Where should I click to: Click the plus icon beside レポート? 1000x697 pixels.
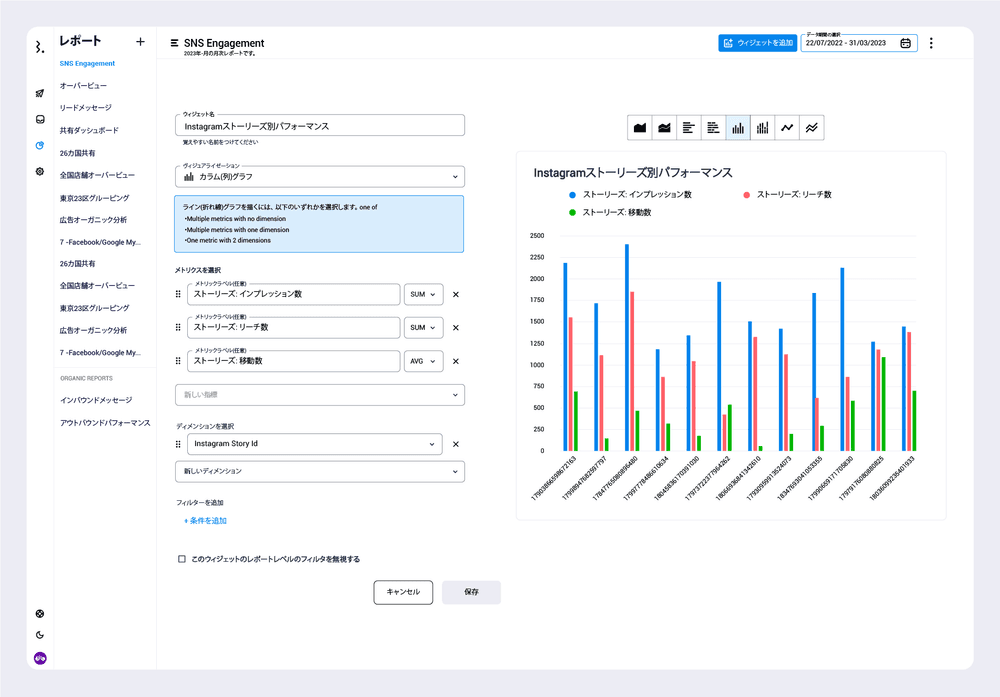pos(140,42)
